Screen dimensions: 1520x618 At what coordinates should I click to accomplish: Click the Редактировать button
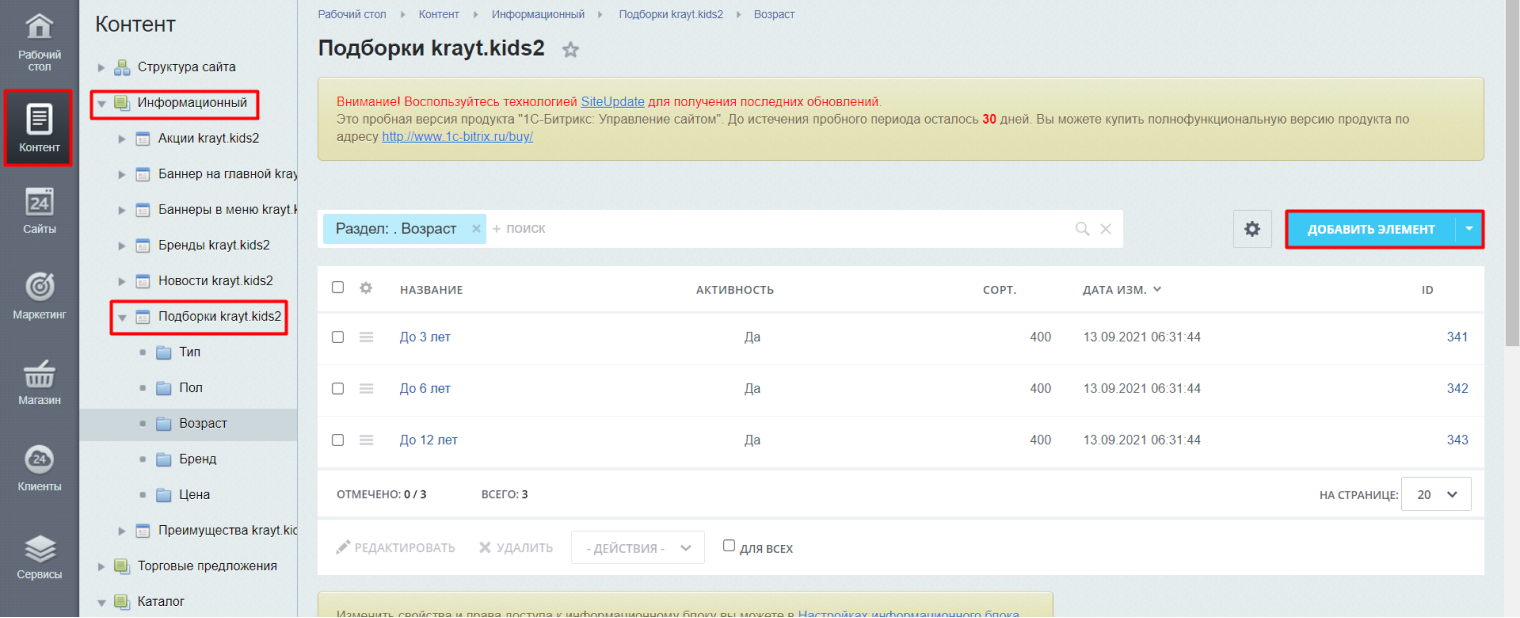[396, 548]
